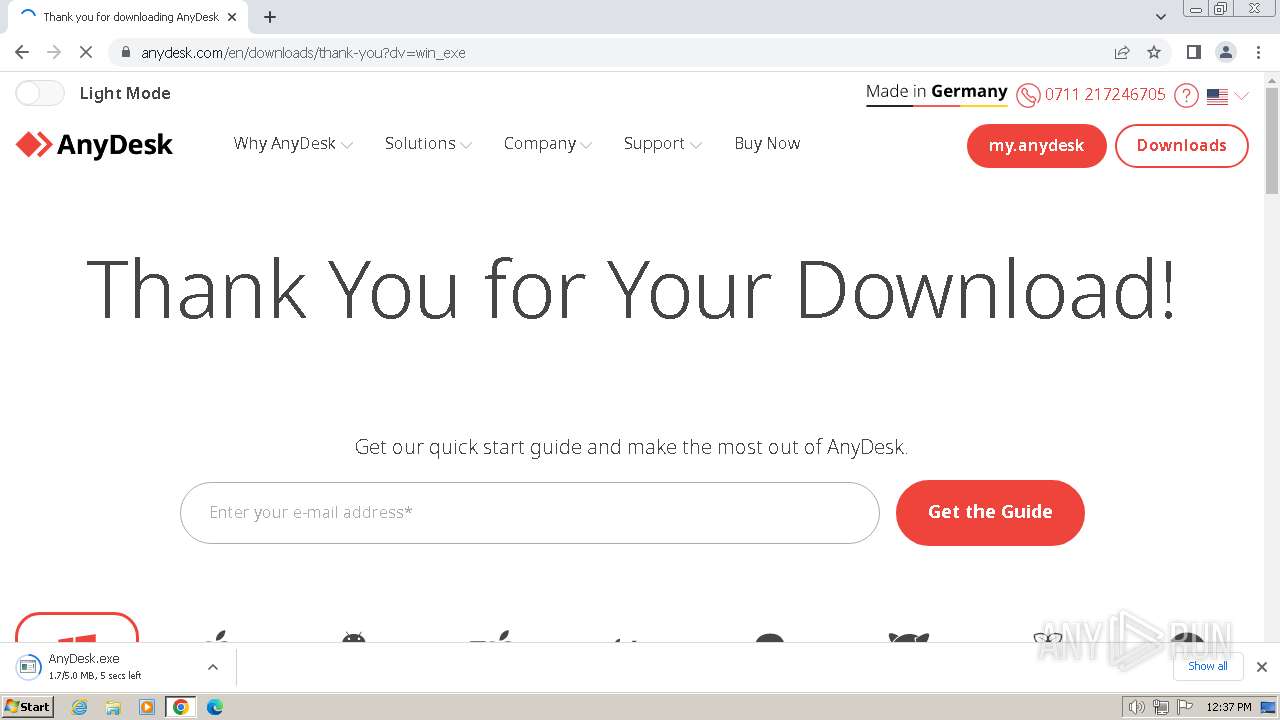
Task: Click the Get the Guide button
Action: point(990,512)
